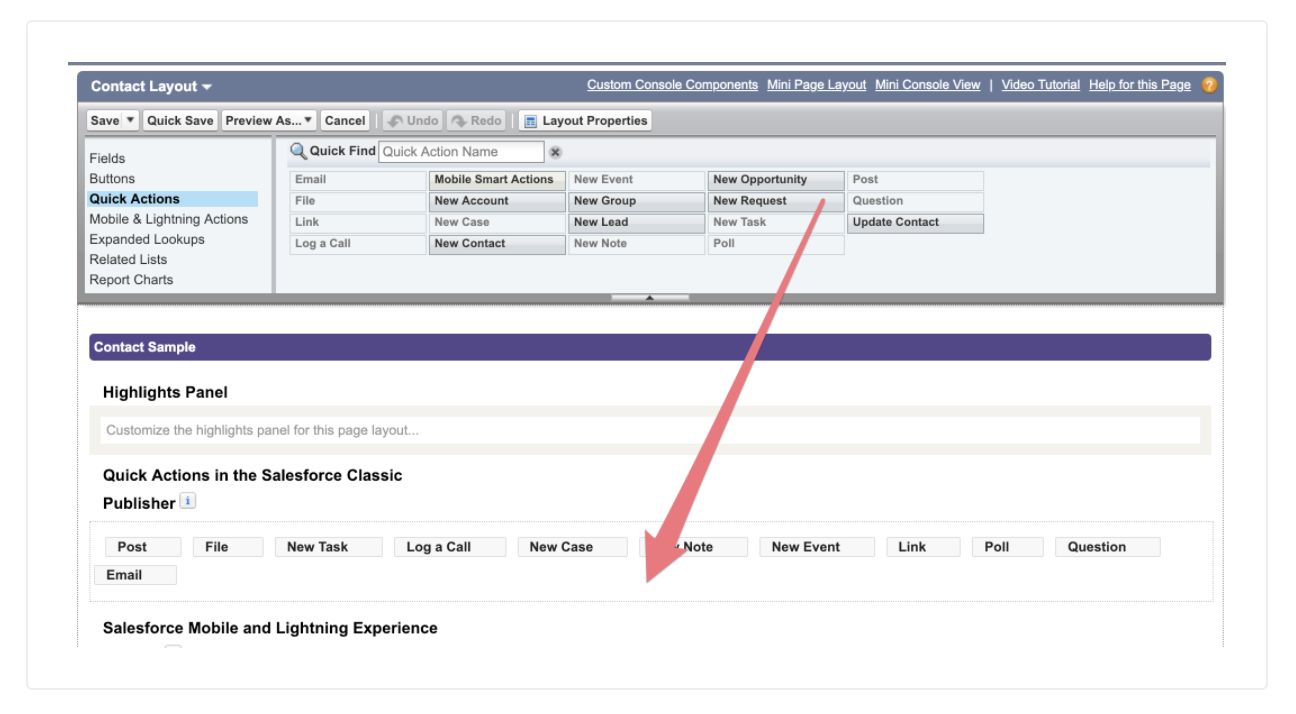The width and height of the screenshot is (1296, 714).
Task: Click the greyed New Task palette item
Action: pyautogui.click(x=776, y=223)
